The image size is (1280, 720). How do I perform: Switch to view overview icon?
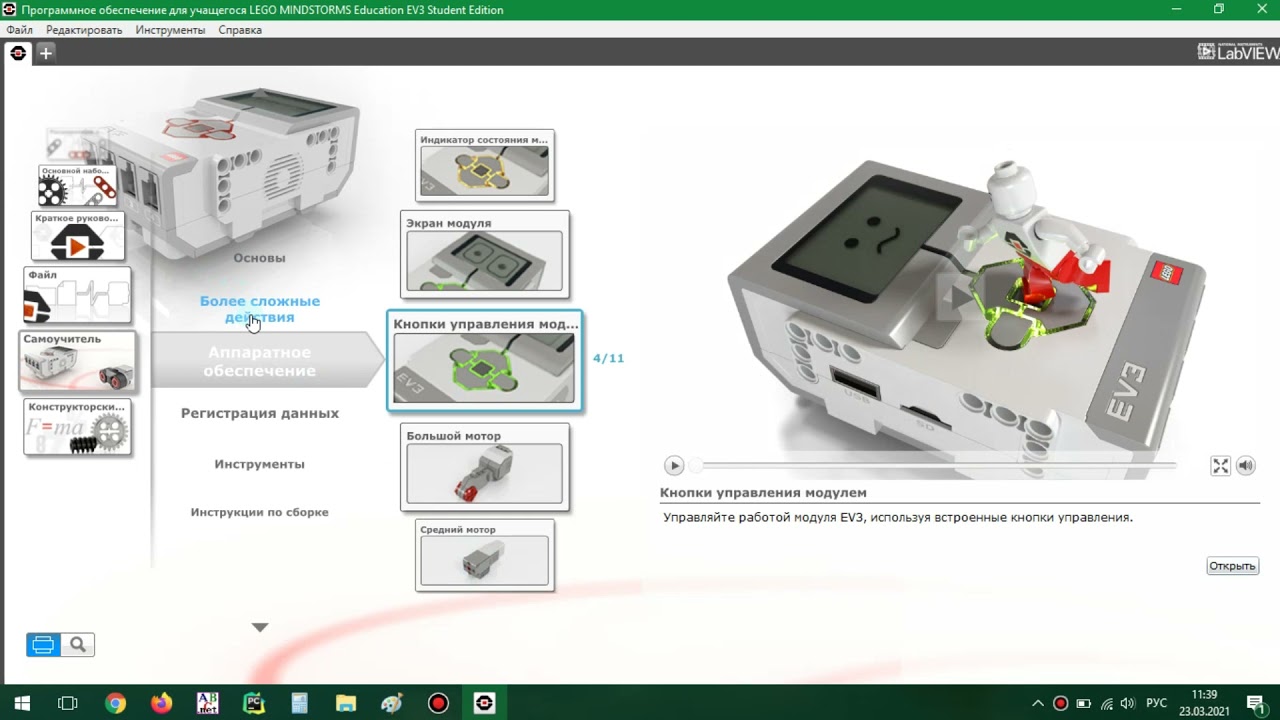(x=43, y=645)
